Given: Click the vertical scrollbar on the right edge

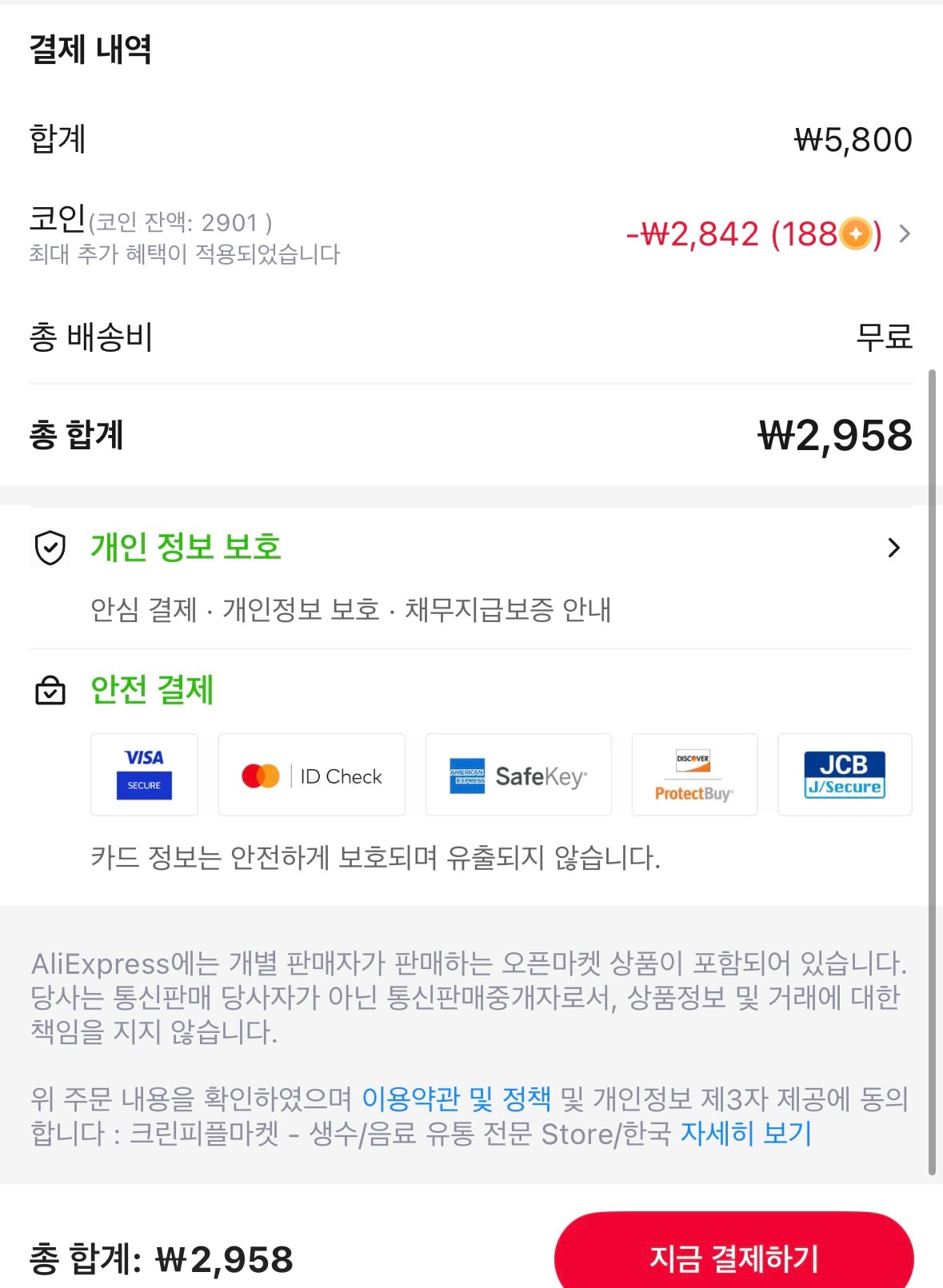Looking at the screenshot, I should [932, 772].
